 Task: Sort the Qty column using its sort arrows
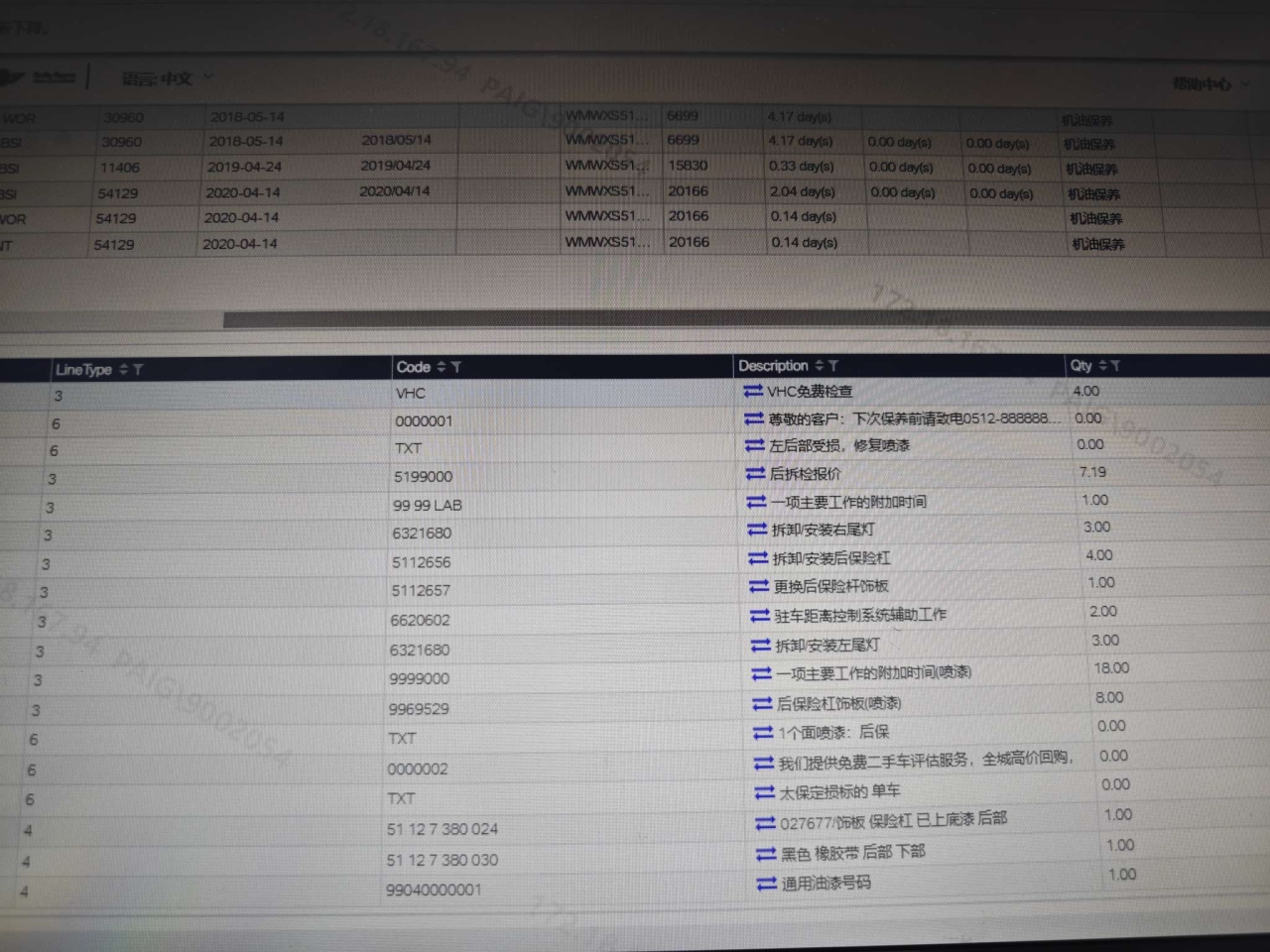click(1102, 366)
